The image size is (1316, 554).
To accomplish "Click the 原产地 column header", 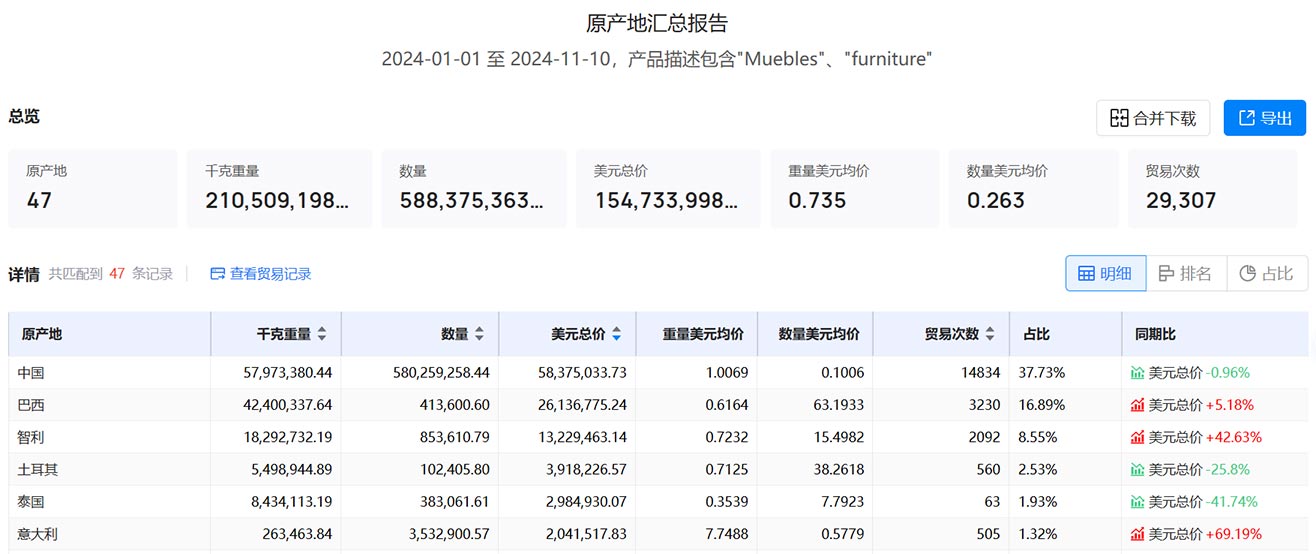I will pyautogui.click(x=110, y=334).
